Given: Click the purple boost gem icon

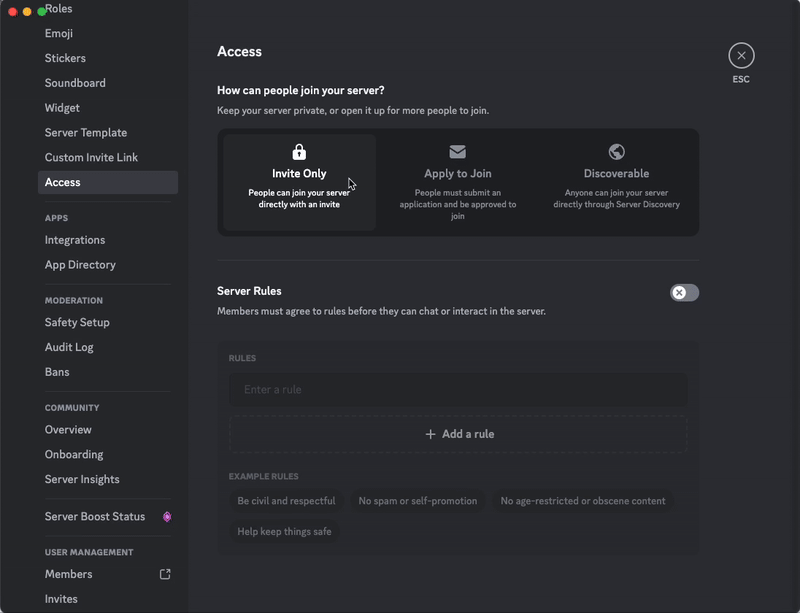Looking at the screenshot, I should coord(167,517).
